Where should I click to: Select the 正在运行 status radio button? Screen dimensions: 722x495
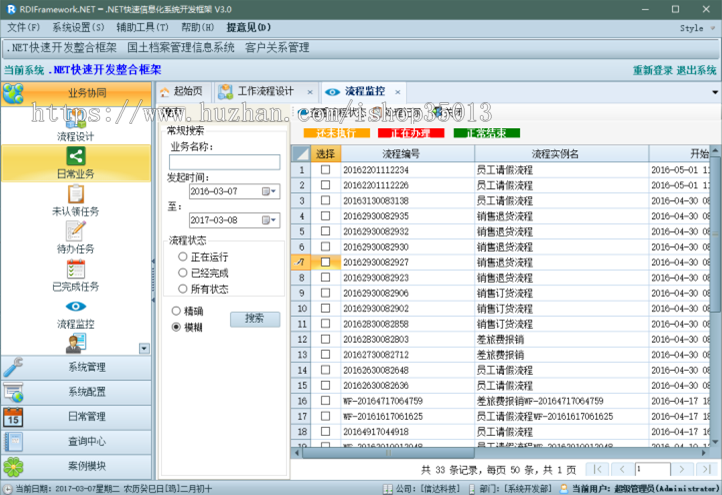tap(183, 257)
